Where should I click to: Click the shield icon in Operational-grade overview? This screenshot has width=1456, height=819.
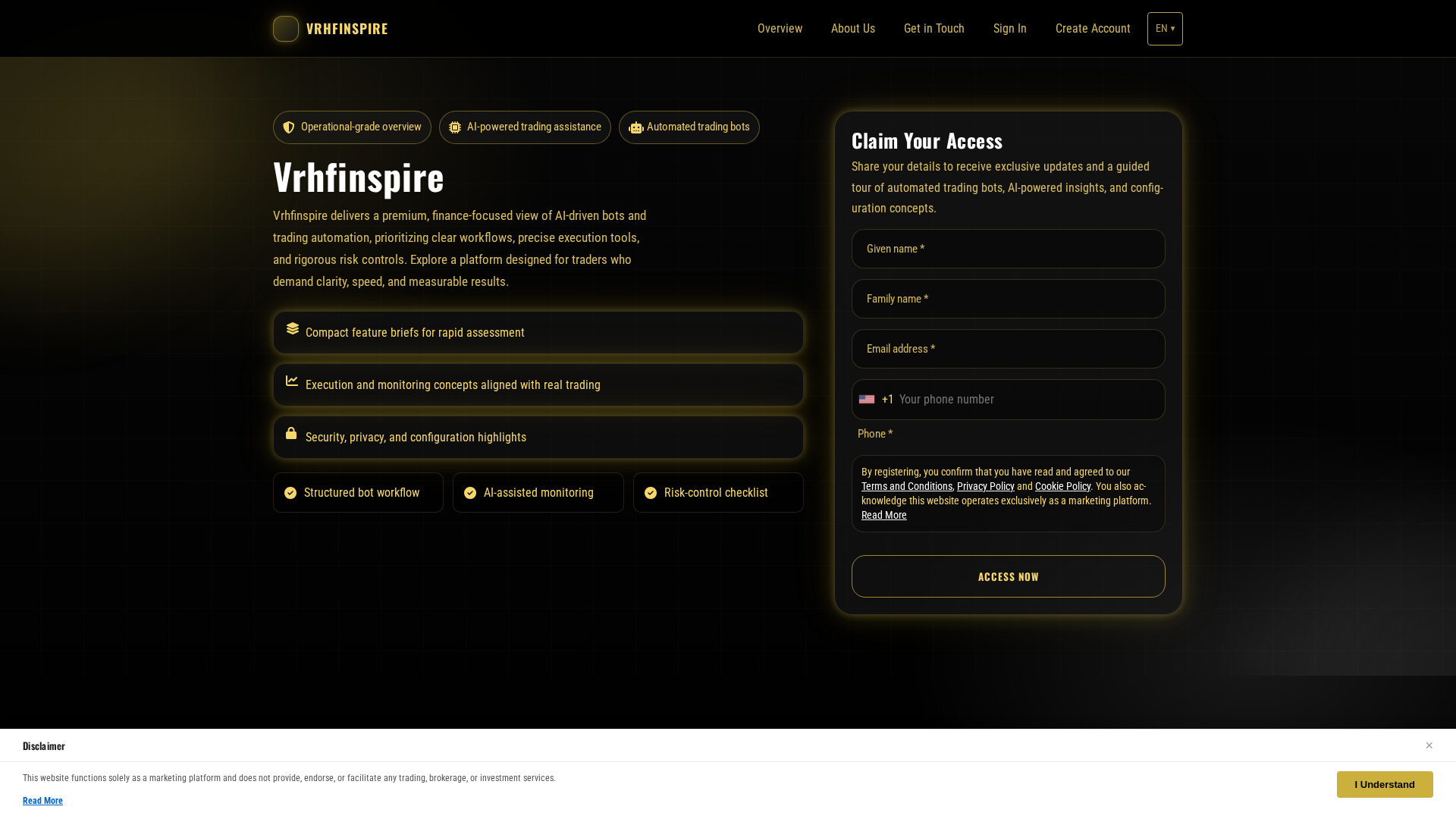point(289,127)
